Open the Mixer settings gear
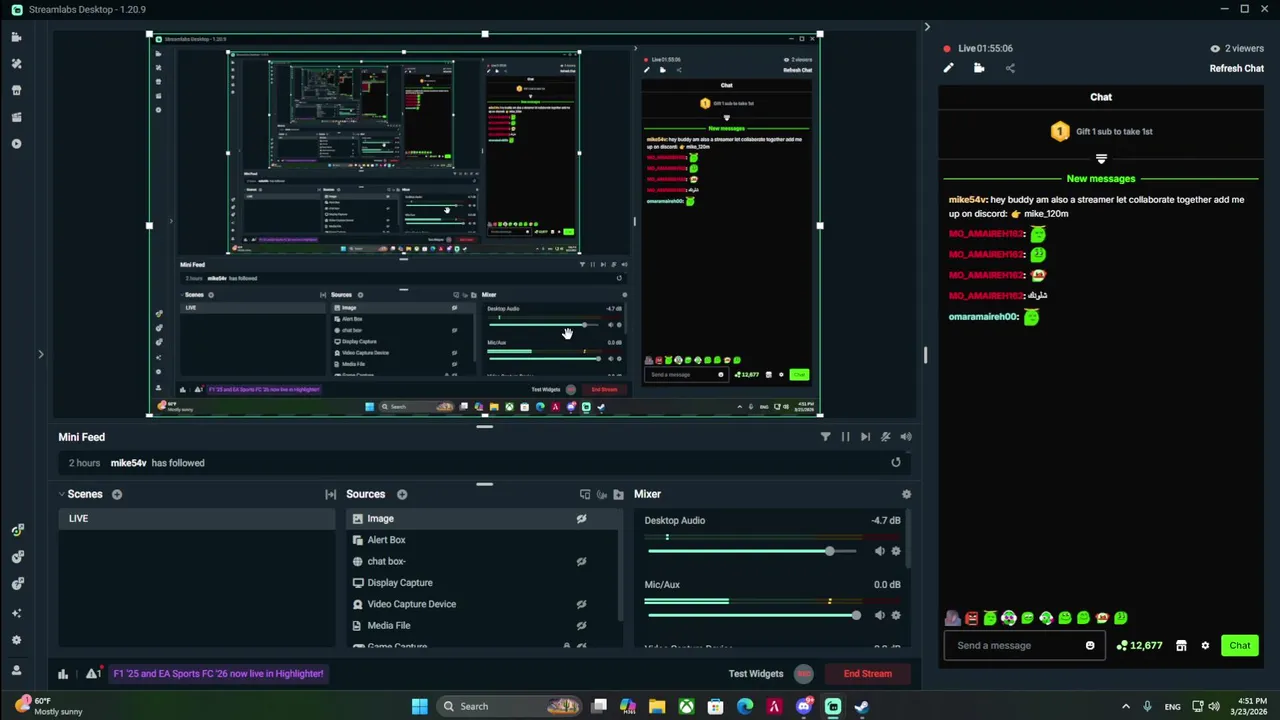This screenshot has height=720, width=1280. pyautogui.click(x=906, y=494)
